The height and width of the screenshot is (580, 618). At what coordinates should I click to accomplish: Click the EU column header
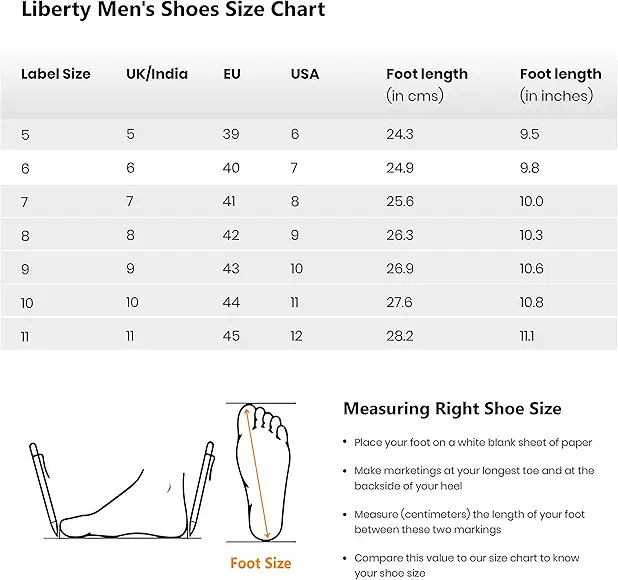point(232,74)
